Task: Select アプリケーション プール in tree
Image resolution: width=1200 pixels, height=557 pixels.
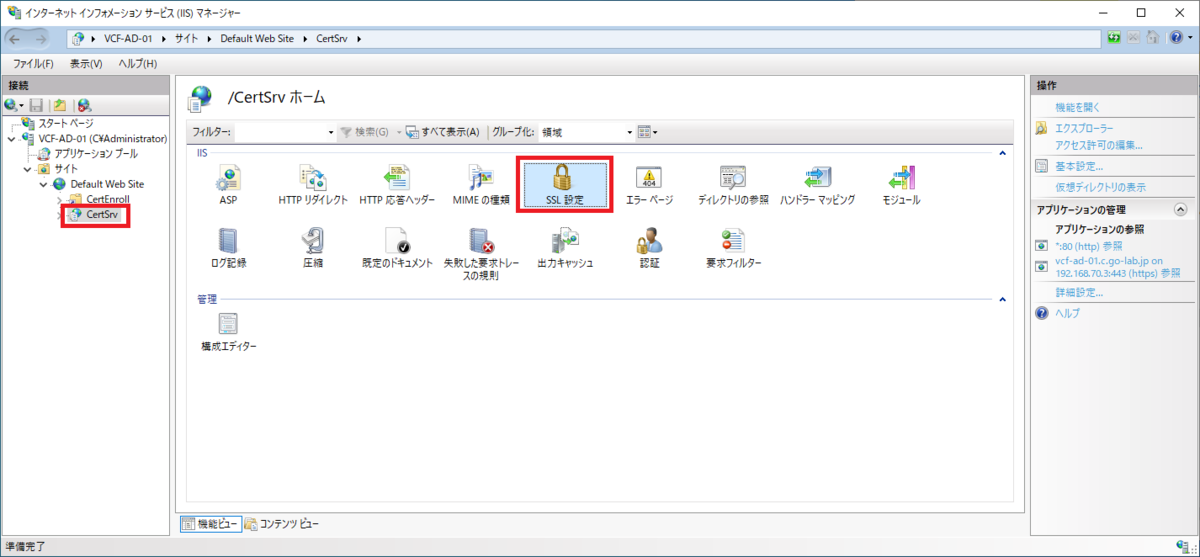Action: pos(96,154)
